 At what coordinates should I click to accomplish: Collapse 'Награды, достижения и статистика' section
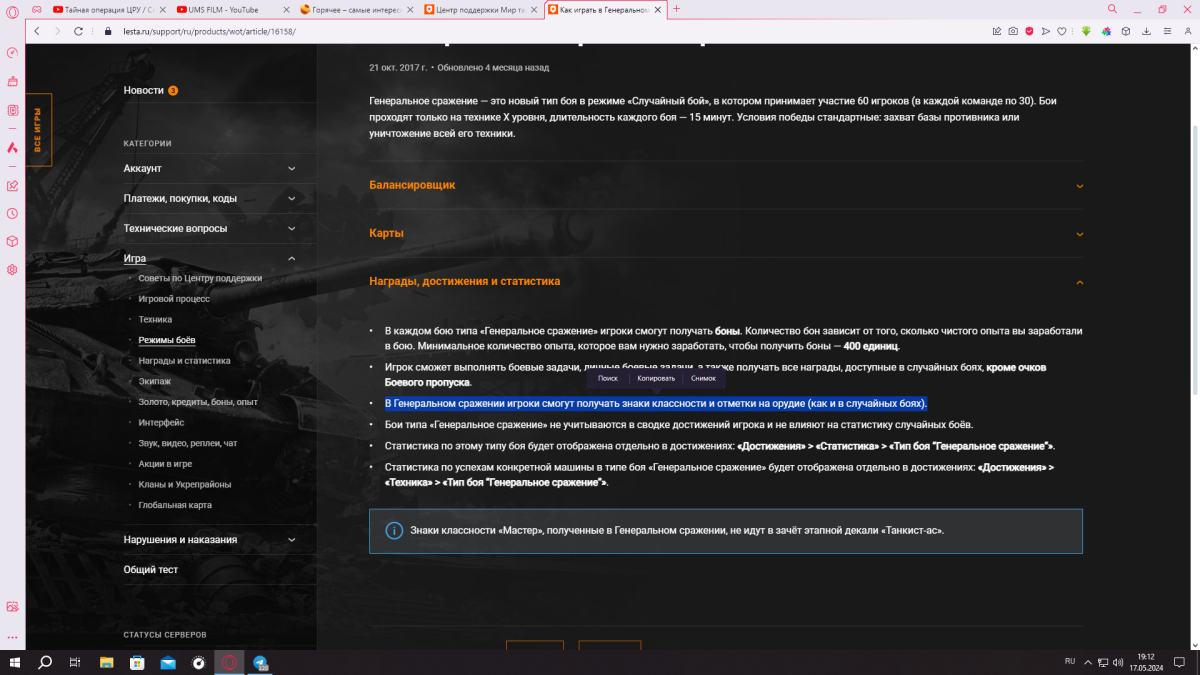pos(726,281)
